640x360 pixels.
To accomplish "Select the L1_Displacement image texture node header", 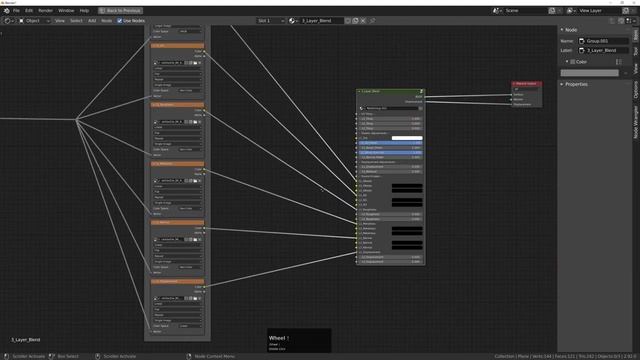I will [x=178, y=281].
